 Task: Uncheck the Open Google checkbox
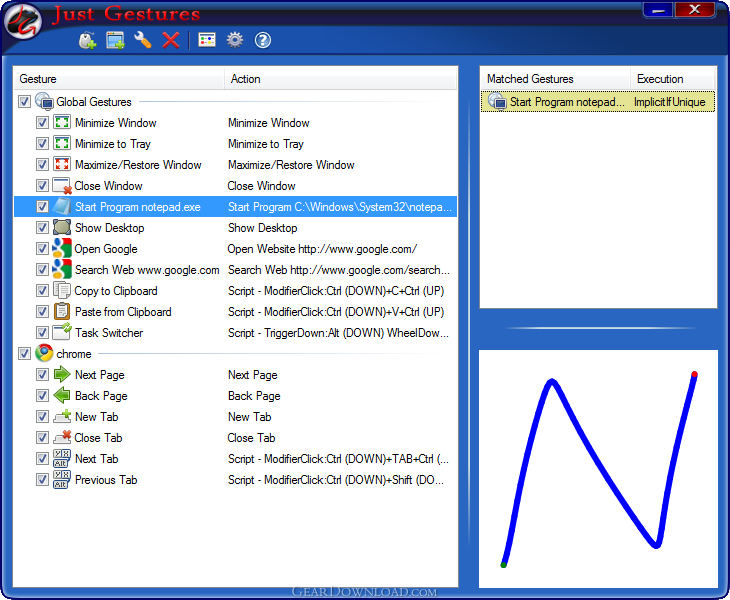pyautogui.click(x=42, y=249)
